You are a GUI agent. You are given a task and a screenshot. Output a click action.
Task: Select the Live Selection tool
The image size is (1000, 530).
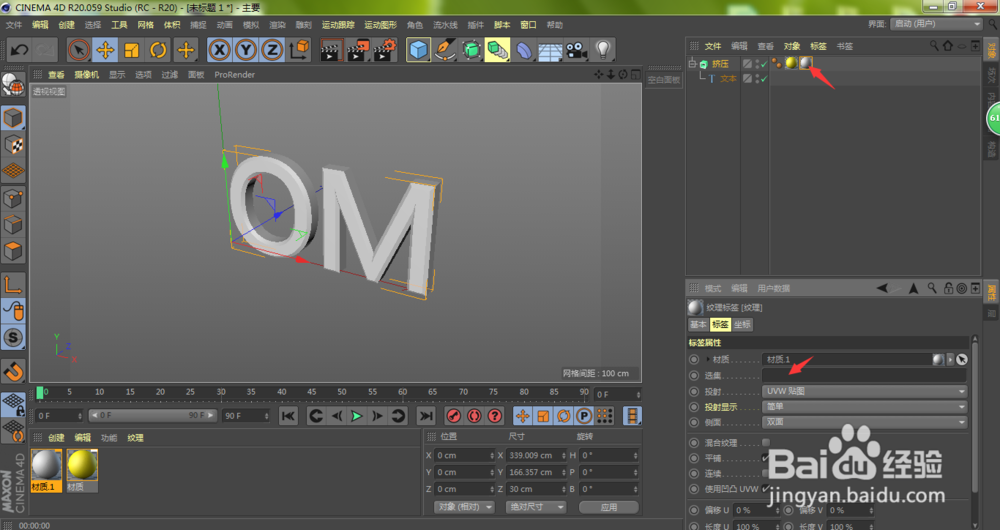click(78, 50)
